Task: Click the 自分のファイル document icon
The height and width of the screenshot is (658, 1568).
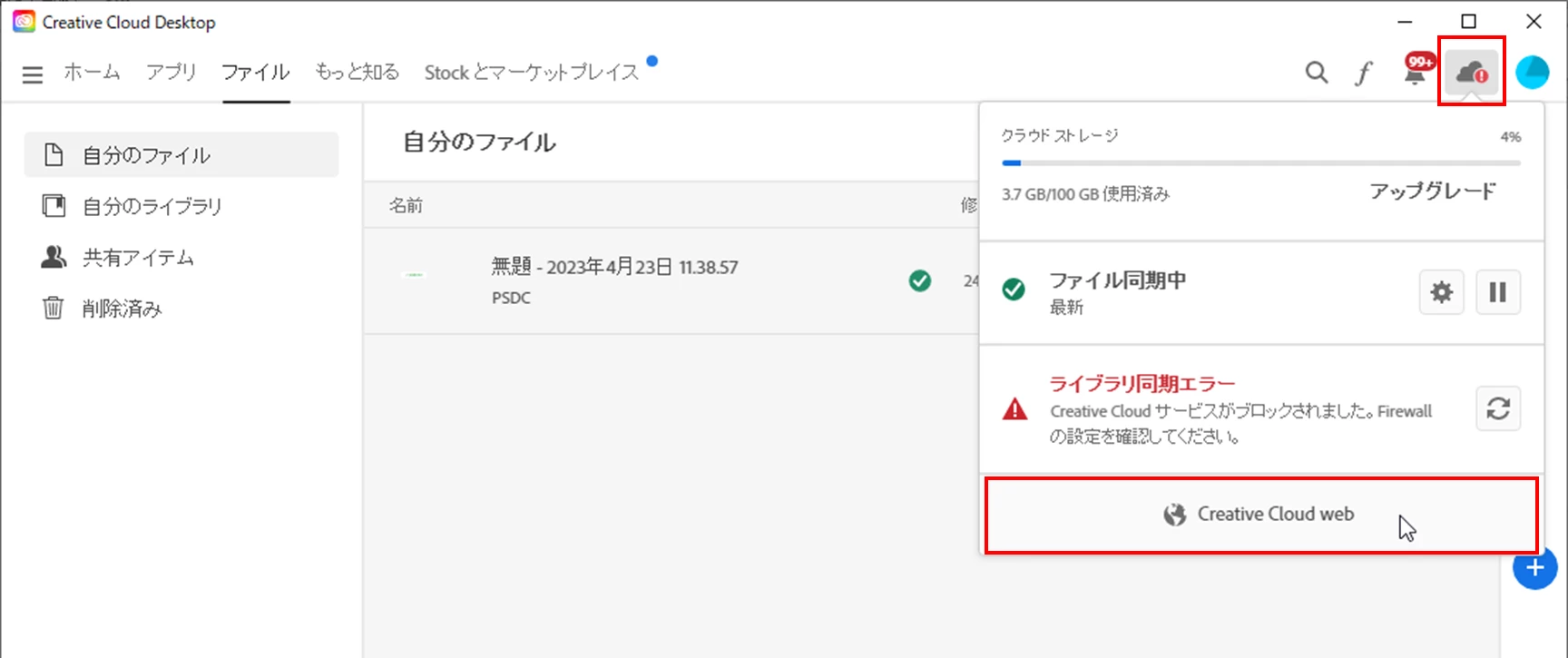Action: point(54,154)
